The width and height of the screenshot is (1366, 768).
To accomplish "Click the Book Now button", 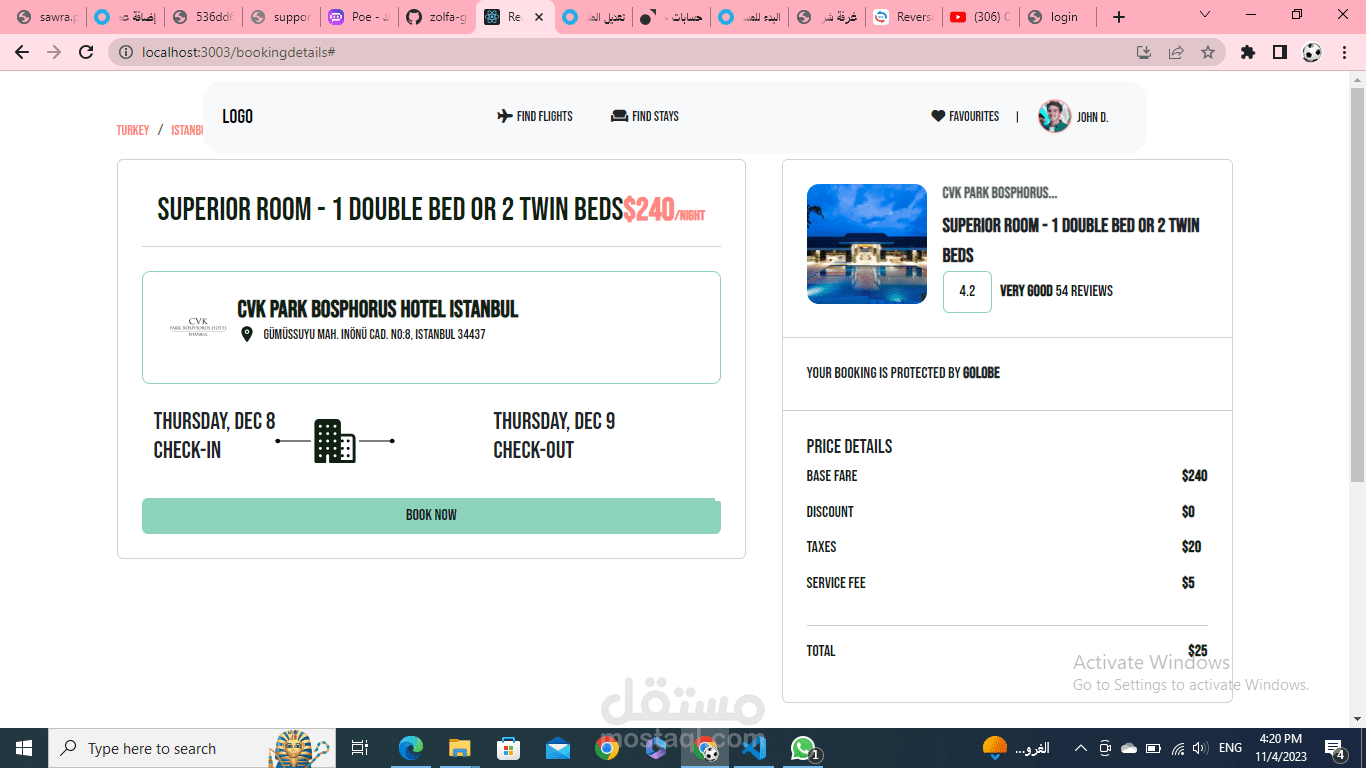I will coord(431,515).
